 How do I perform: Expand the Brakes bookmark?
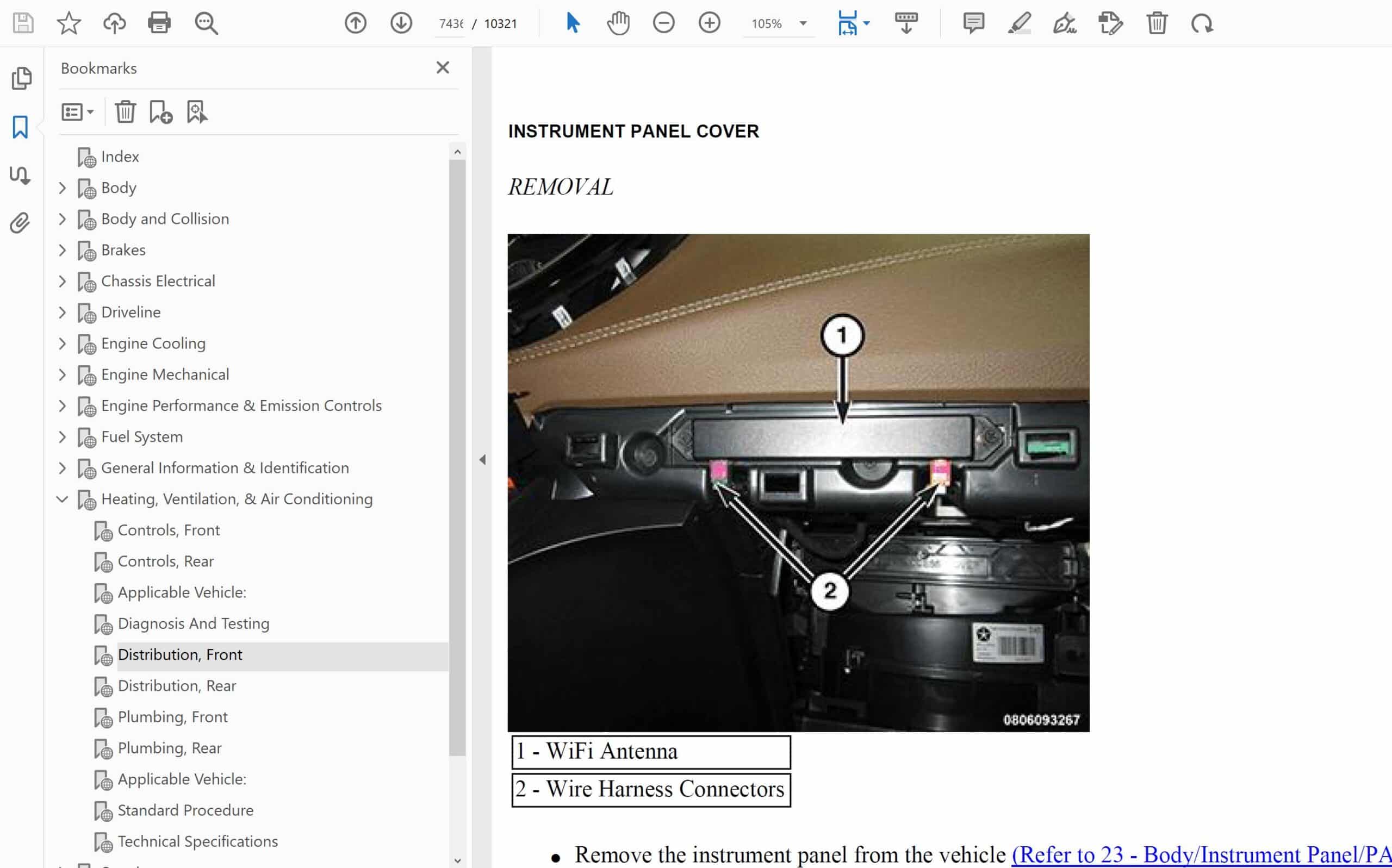coord(63,251)
